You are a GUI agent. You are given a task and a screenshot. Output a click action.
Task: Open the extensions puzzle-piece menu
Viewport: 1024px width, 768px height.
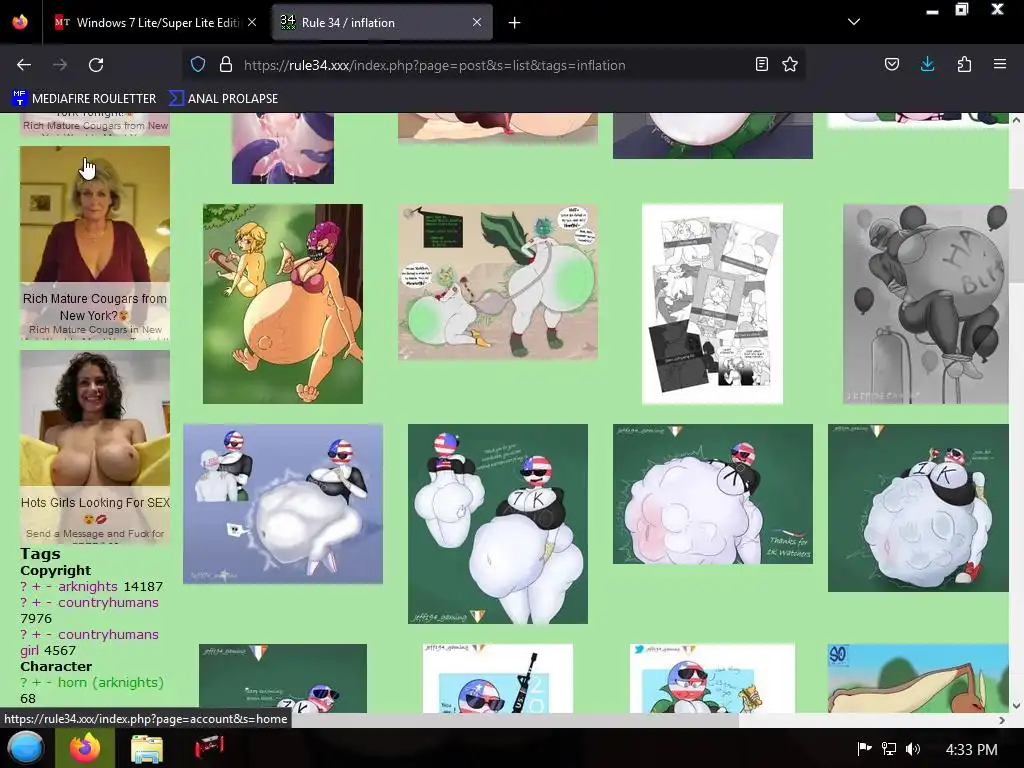[964, 64]
